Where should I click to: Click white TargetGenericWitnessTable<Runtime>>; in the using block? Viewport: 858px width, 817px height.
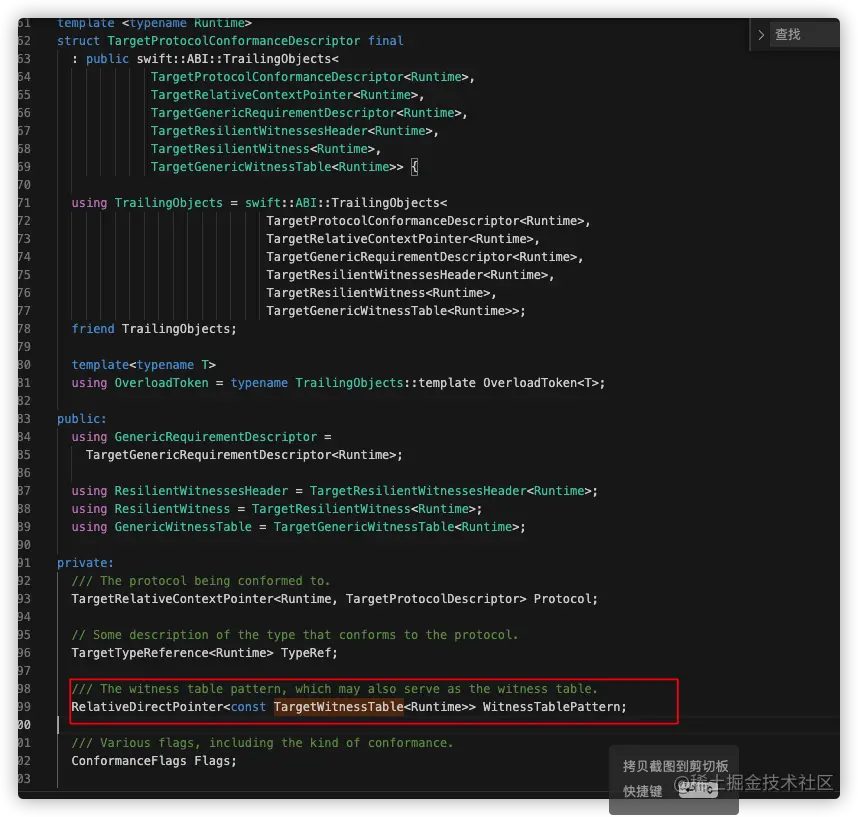(x=396, y=311)
